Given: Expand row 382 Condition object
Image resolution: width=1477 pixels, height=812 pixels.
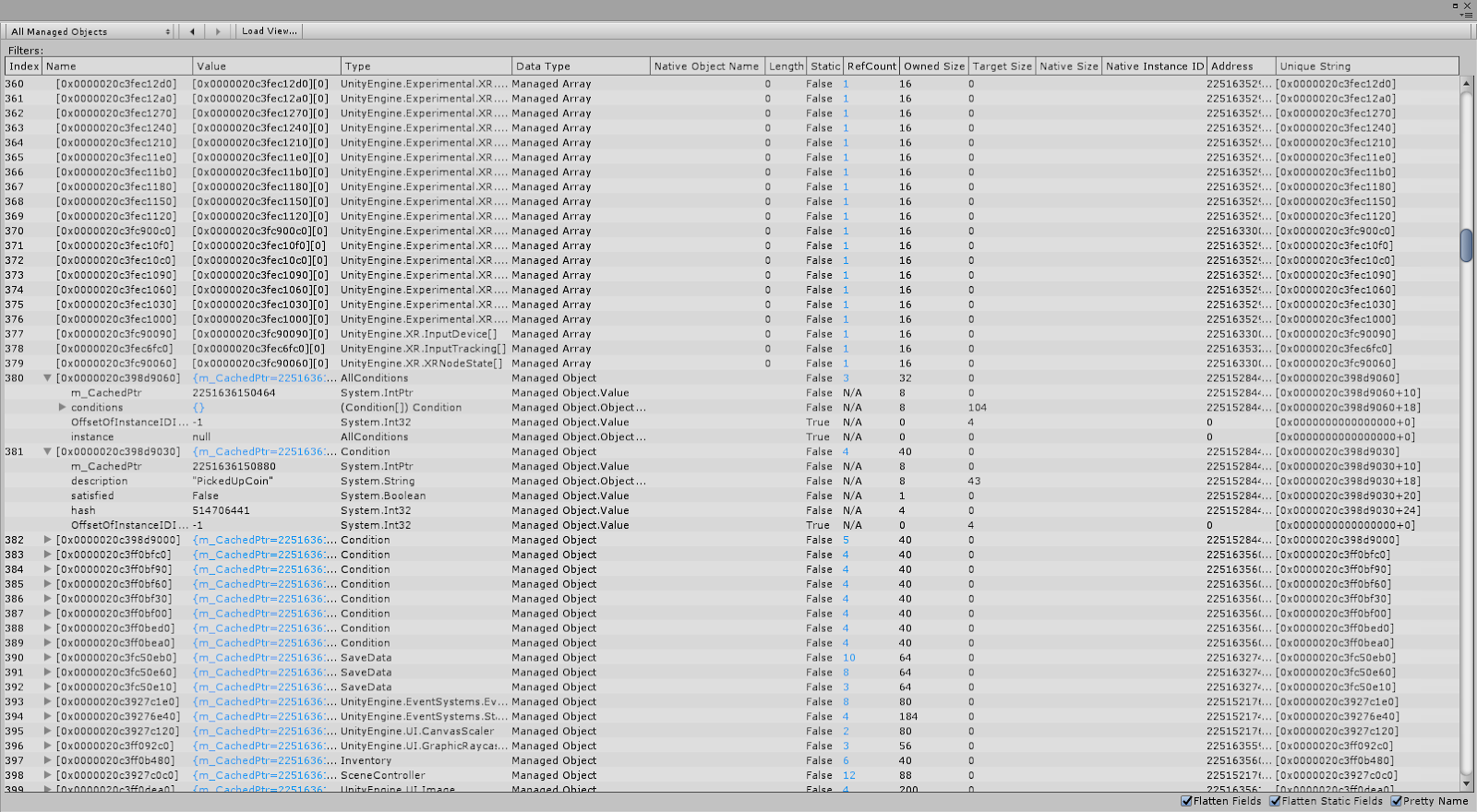Looking at the screenshot, I should [47, 540].
